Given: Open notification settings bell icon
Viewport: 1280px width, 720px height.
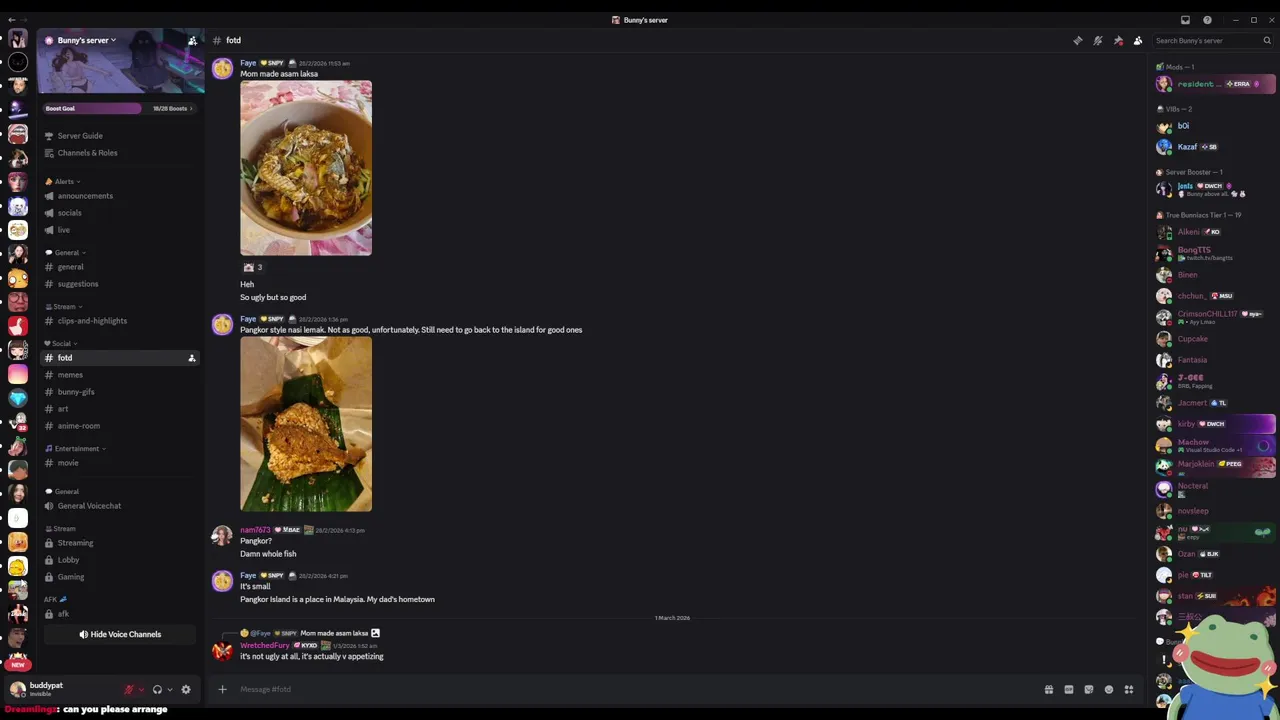Looking at the screenshot, I should click(1097, 41).
